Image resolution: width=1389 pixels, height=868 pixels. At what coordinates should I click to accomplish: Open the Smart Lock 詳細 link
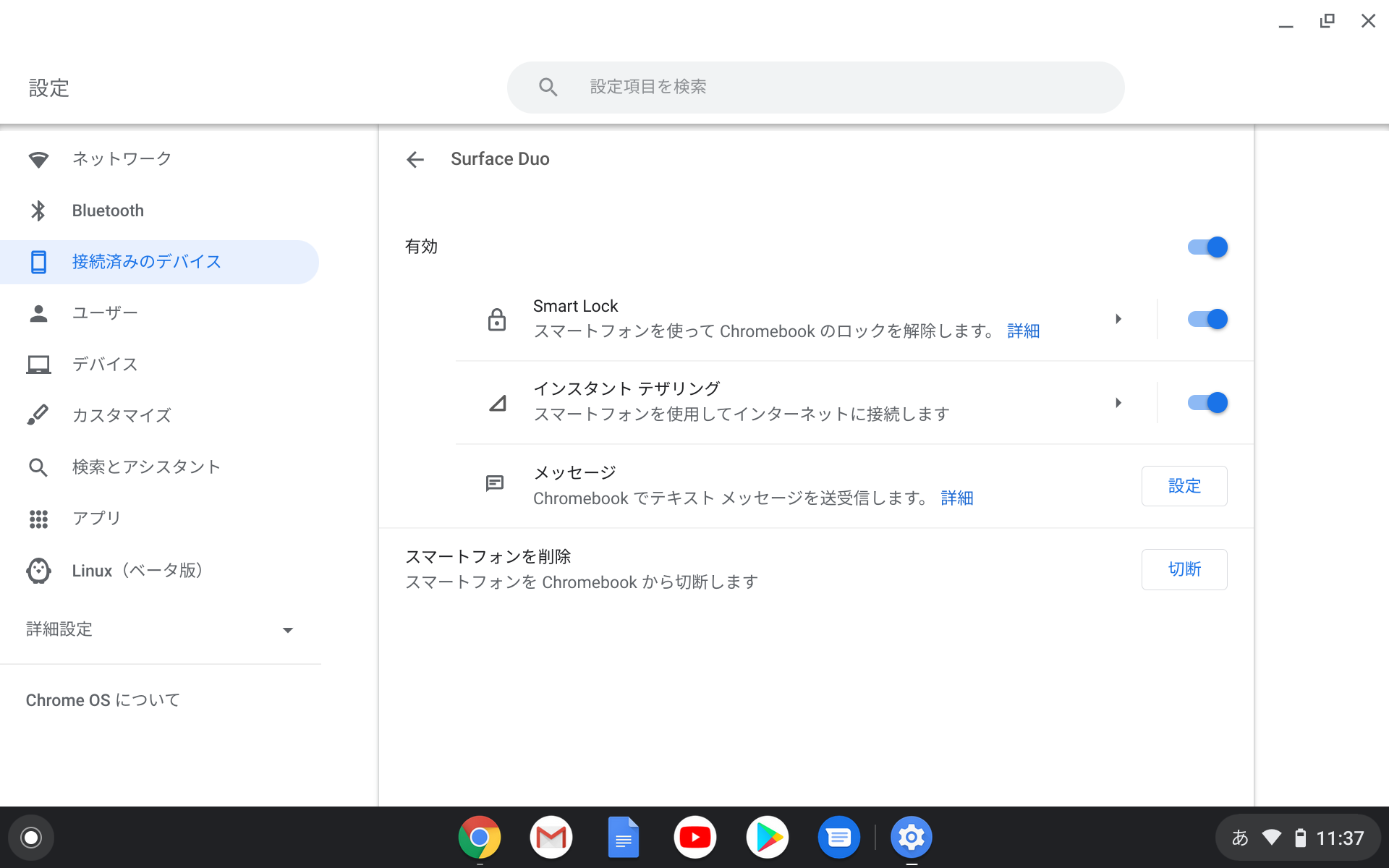click(1023, 331)
